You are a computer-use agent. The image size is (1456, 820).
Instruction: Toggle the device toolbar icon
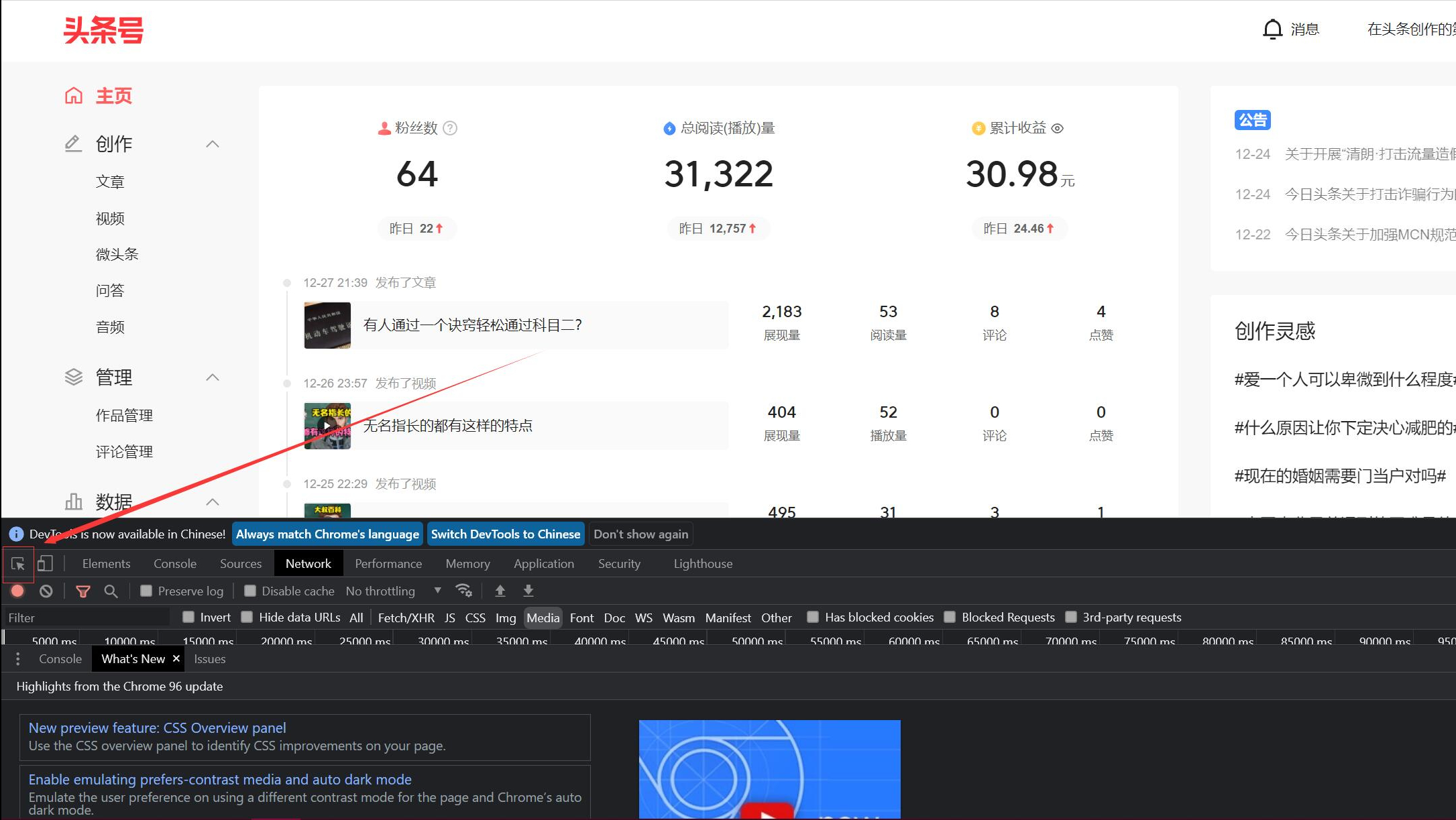[45, 564]
